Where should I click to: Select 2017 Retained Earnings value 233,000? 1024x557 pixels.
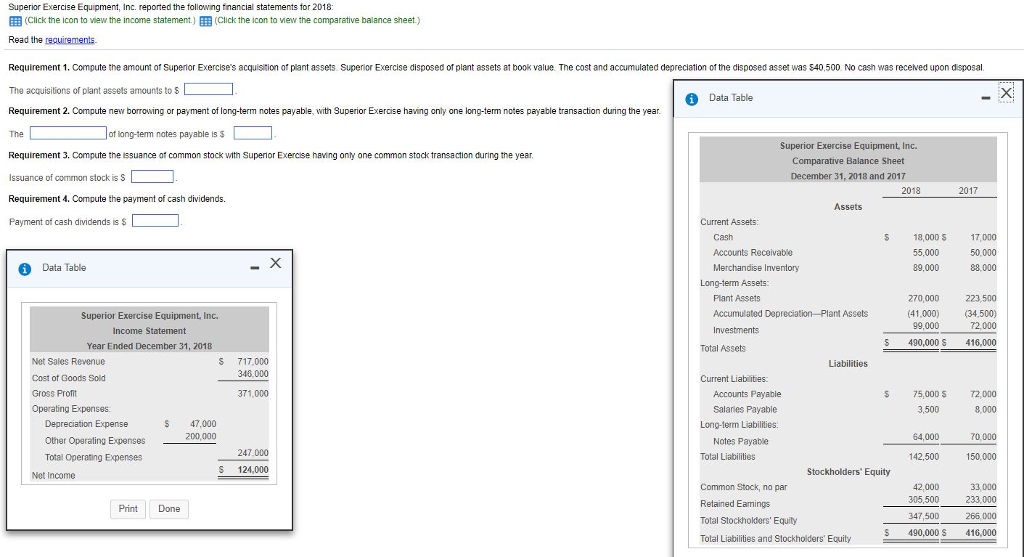(x=981, y=500)
